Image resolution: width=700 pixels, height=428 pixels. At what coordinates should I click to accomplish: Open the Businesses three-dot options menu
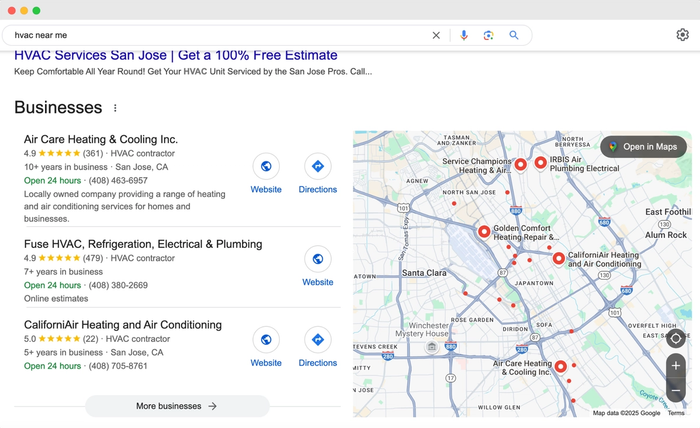[x=115, y=108]
